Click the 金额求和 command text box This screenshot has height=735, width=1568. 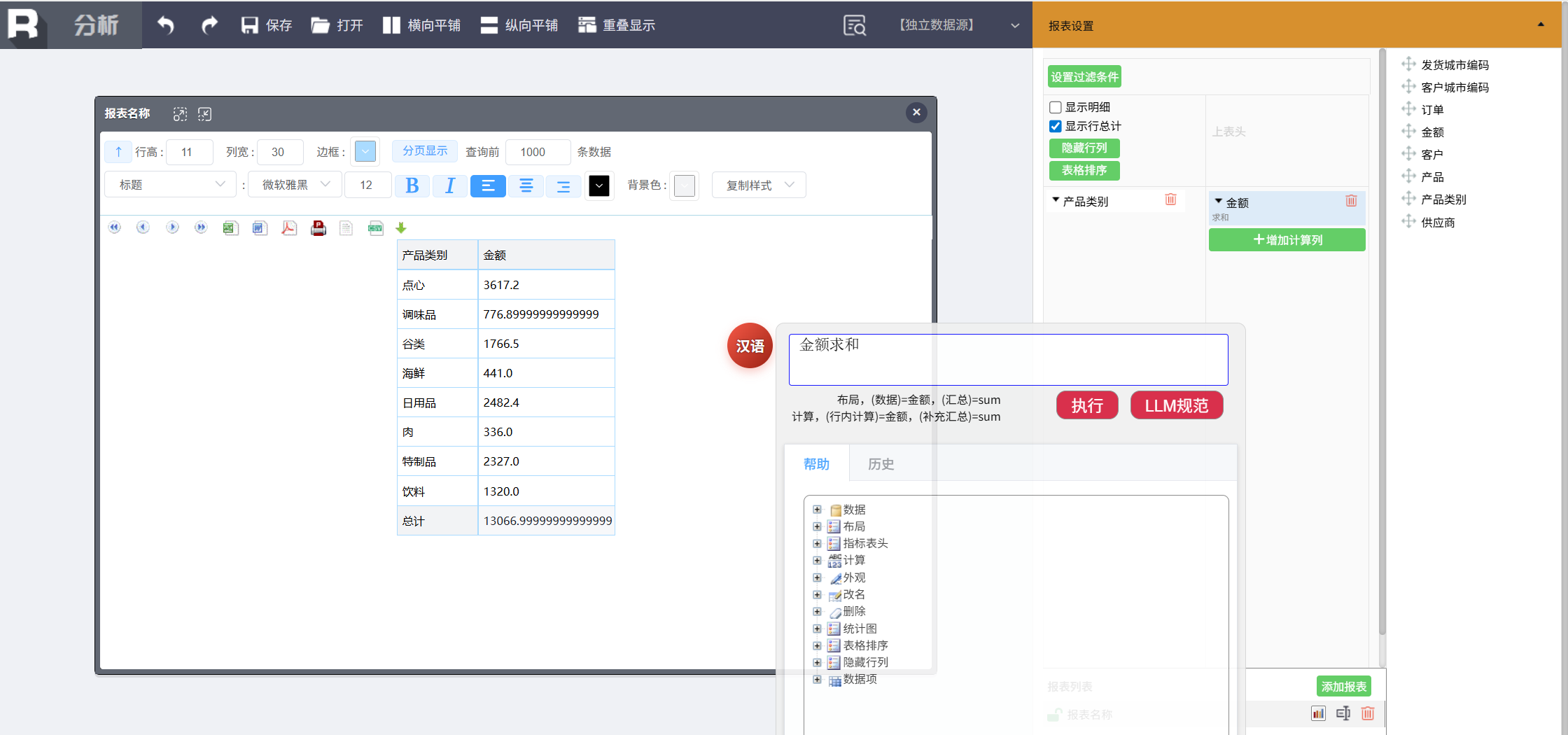(1008, 360)
